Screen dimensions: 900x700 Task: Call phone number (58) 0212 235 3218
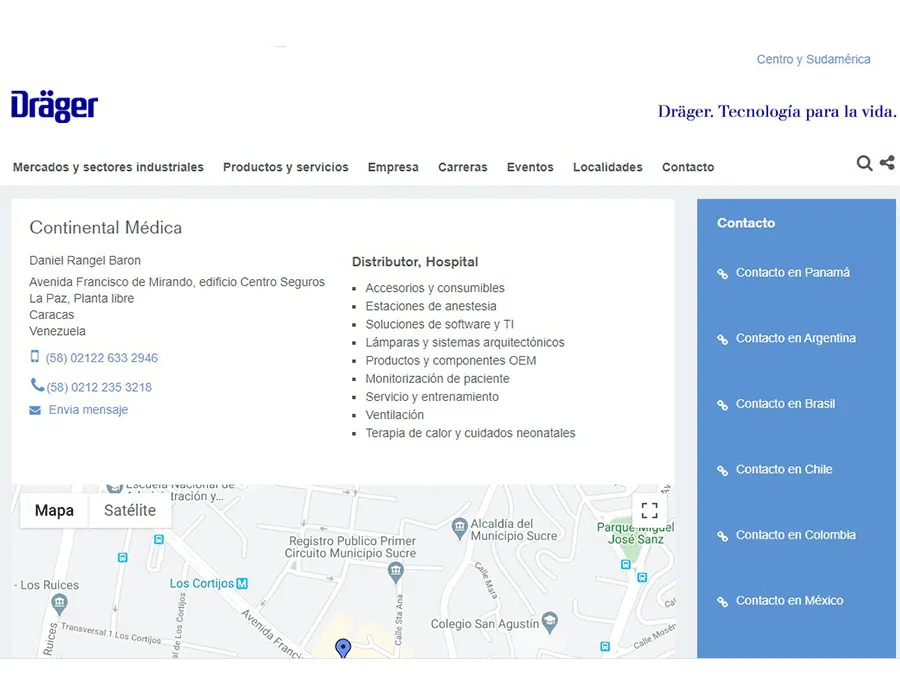click(99, 387)
